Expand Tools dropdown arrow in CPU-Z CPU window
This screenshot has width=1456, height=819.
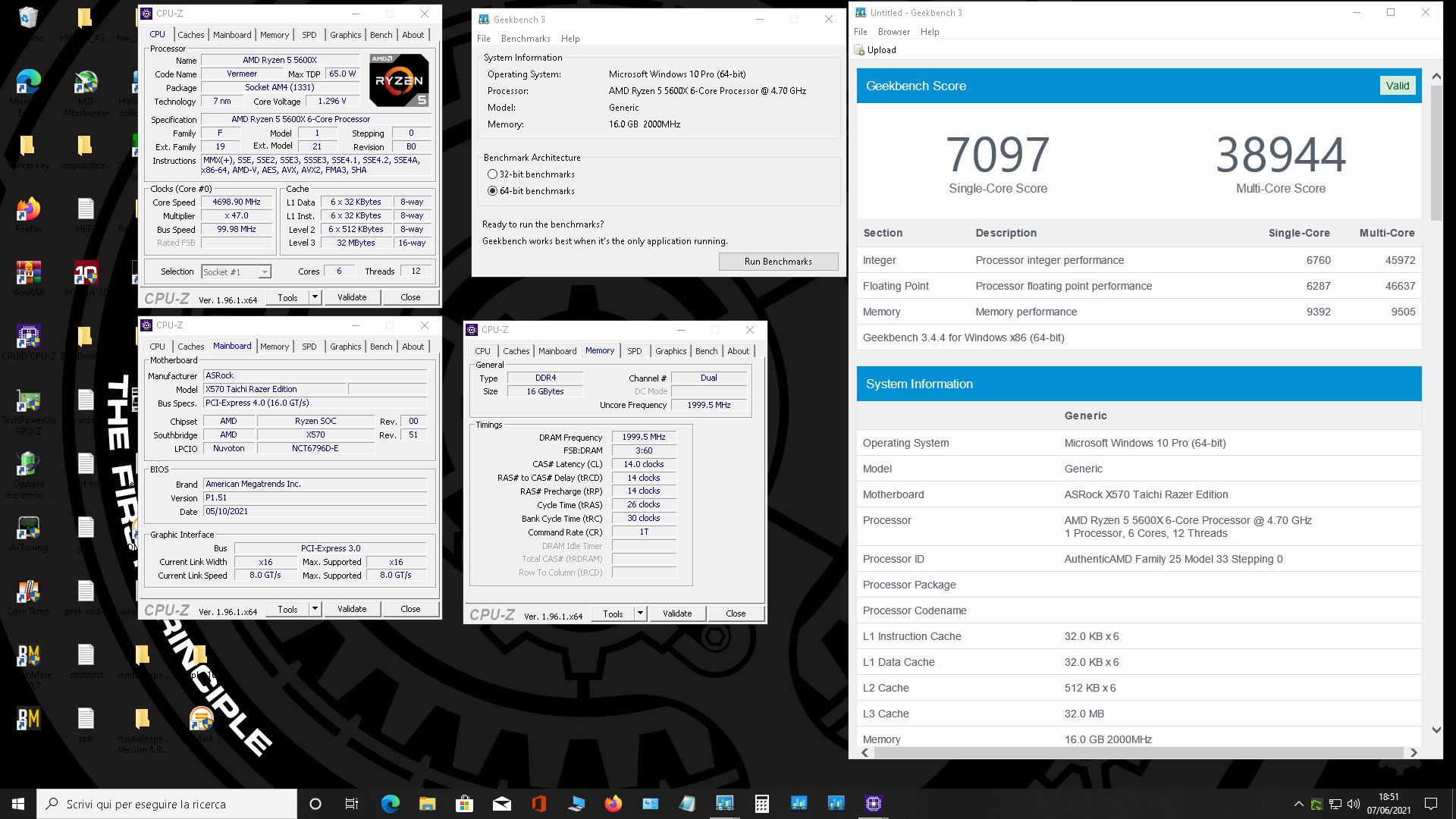click(315, 297)
